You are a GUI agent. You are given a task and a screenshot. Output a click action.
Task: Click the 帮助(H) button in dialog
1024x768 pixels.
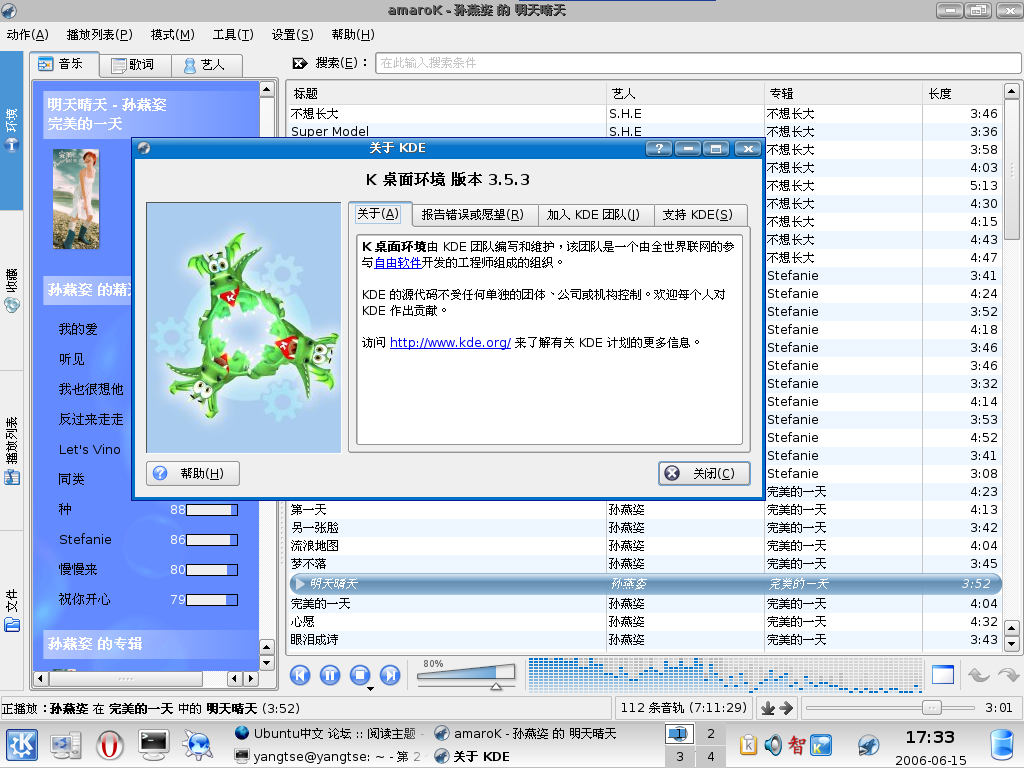(x=193, y=473)
